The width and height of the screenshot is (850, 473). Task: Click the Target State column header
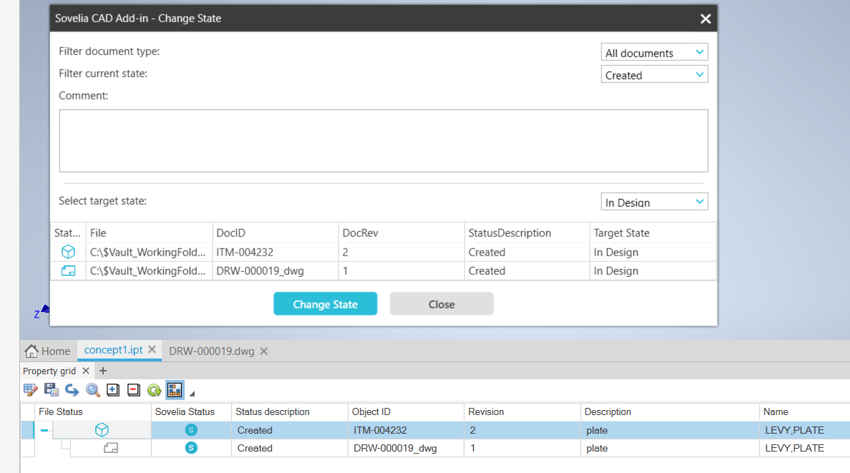[653, 233]
